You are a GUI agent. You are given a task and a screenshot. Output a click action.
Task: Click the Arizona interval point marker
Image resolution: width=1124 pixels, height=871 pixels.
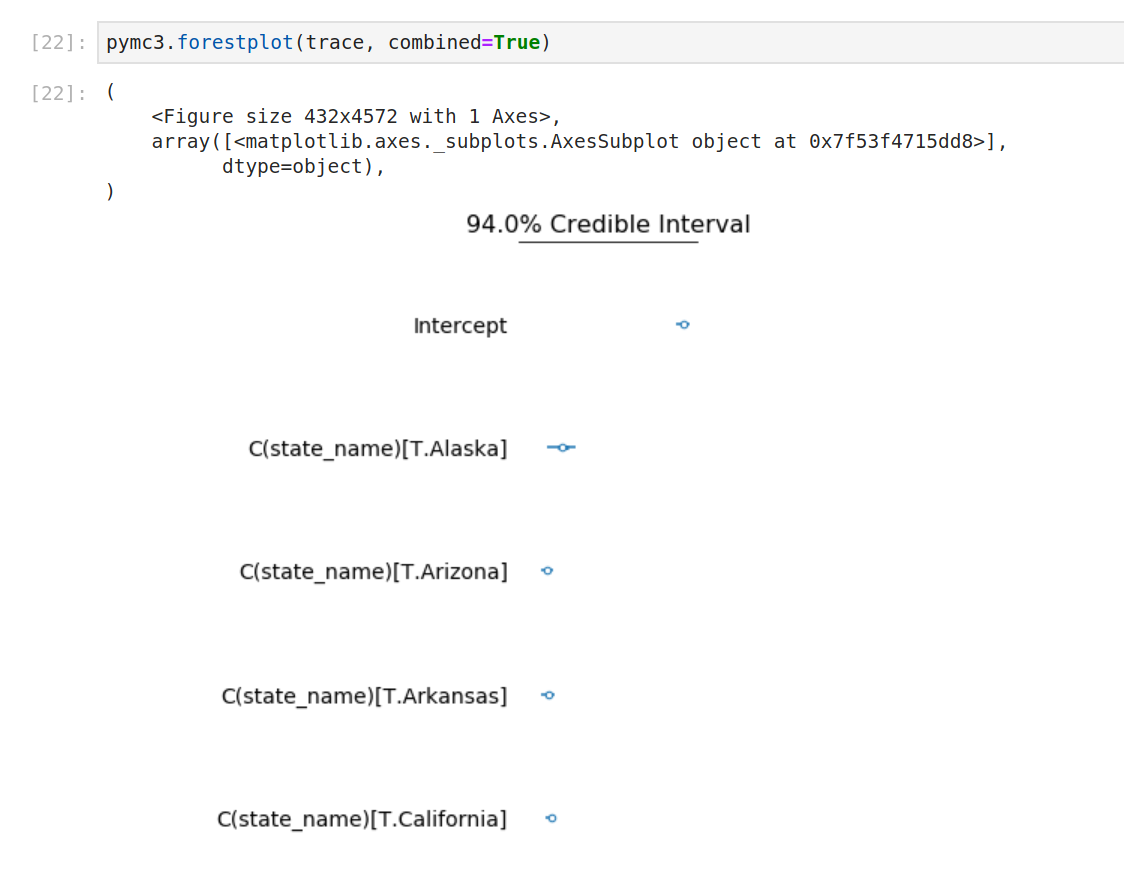pyautogui.click(x=547, y=570)
